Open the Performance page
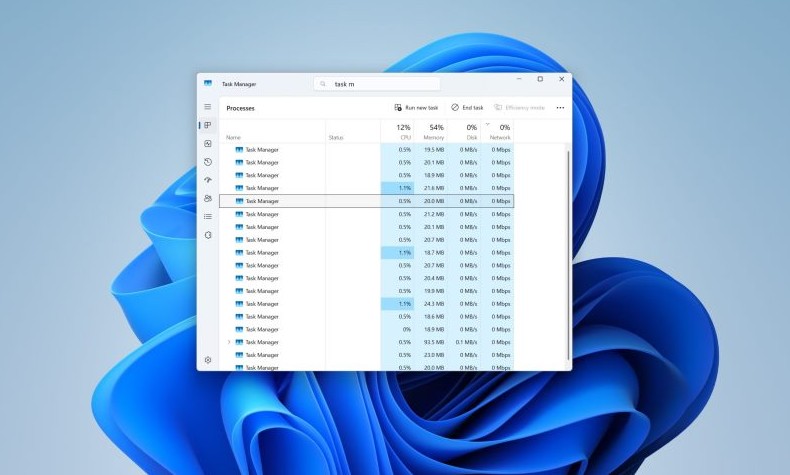Screen dimensions: 790x475 coord(208,144)
